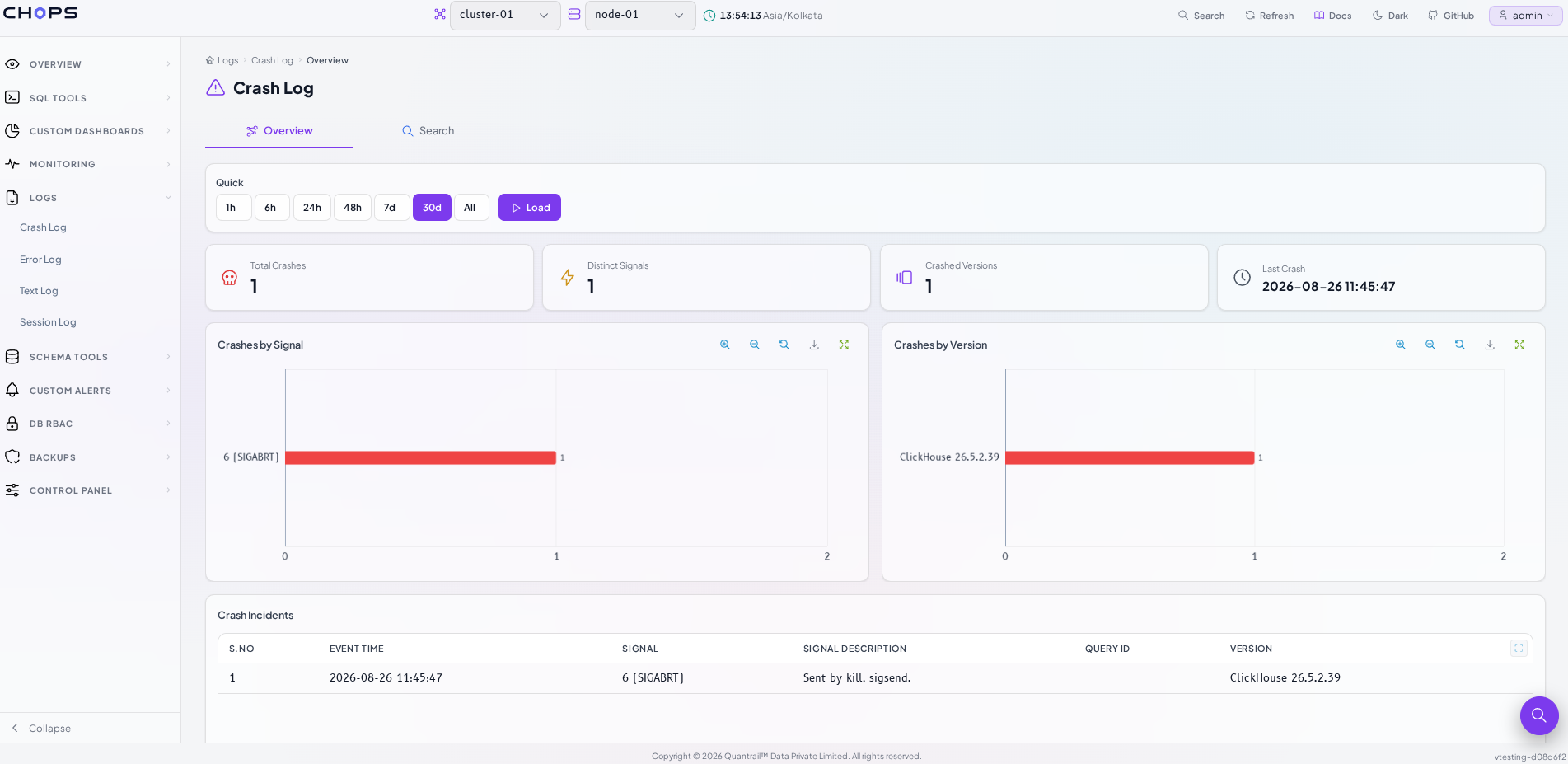
Task: Click the Monitoring pulse icon
Action: [12, 164]
